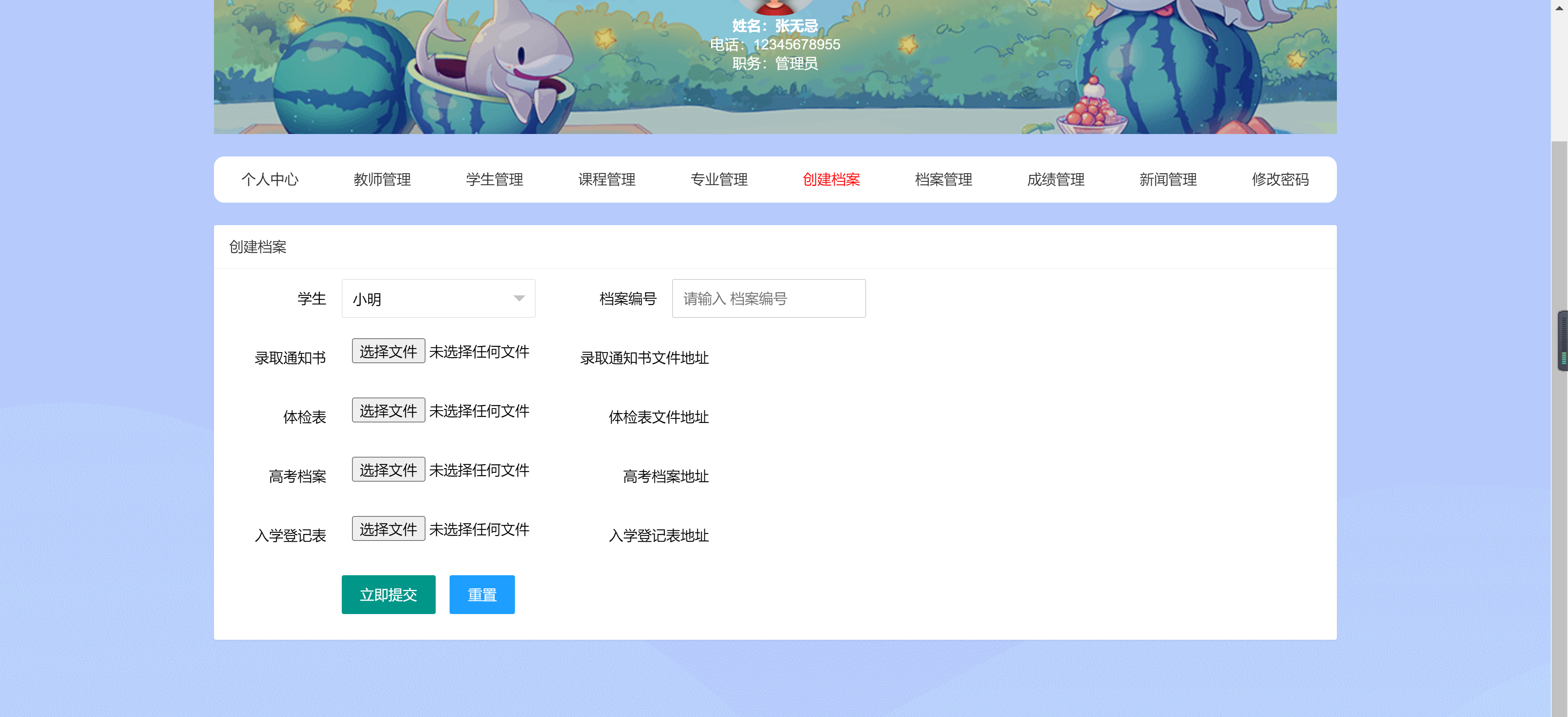Click 选择文件 for 入学登记表

pos(388,529)
